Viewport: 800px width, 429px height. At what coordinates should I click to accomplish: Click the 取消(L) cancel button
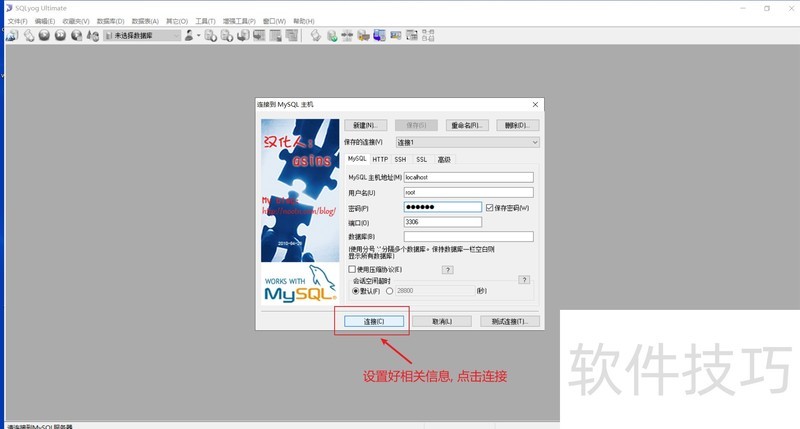coord(442,321)
